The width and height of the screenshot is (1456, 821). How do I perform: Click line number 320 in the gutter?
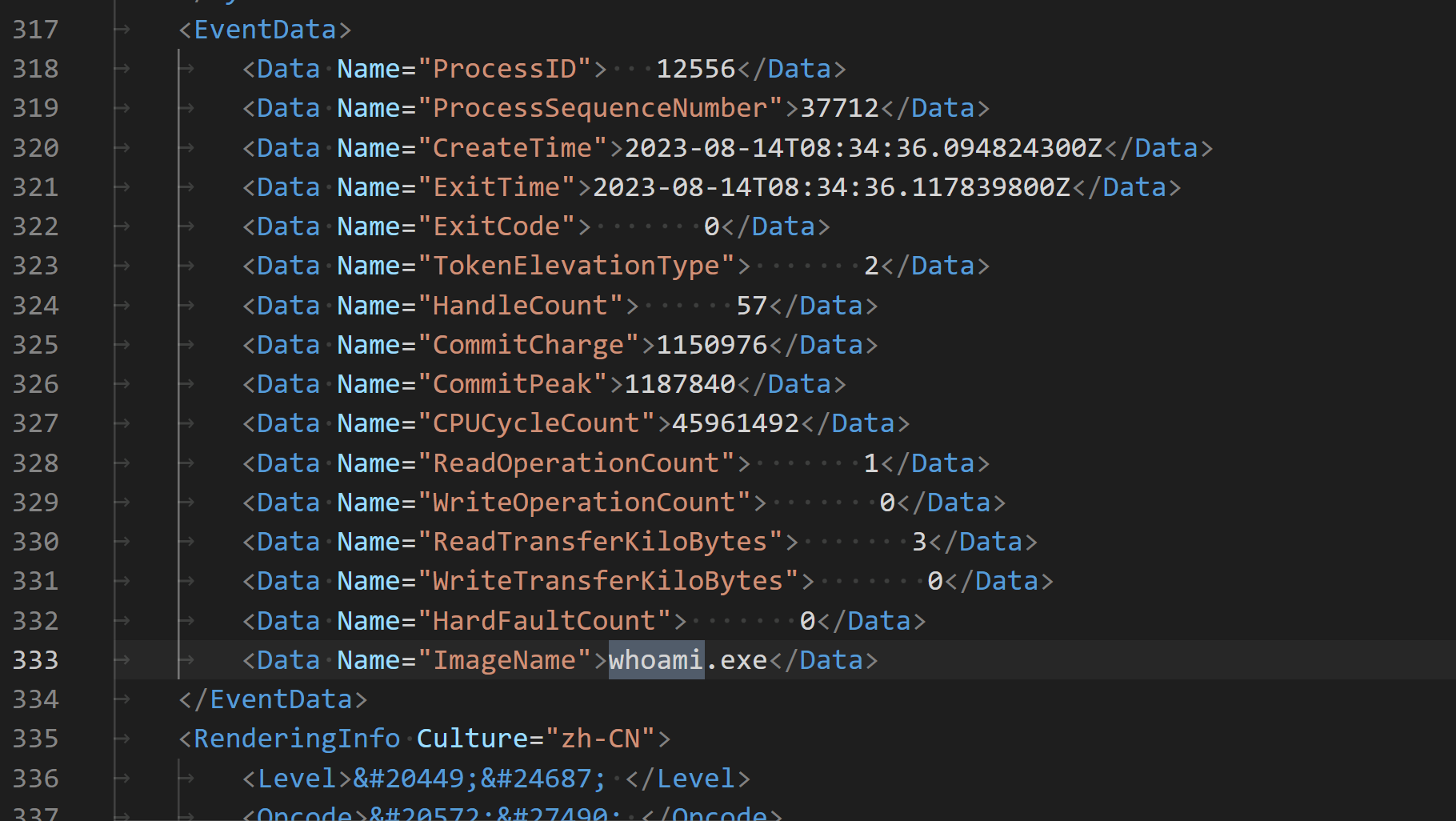35,148
